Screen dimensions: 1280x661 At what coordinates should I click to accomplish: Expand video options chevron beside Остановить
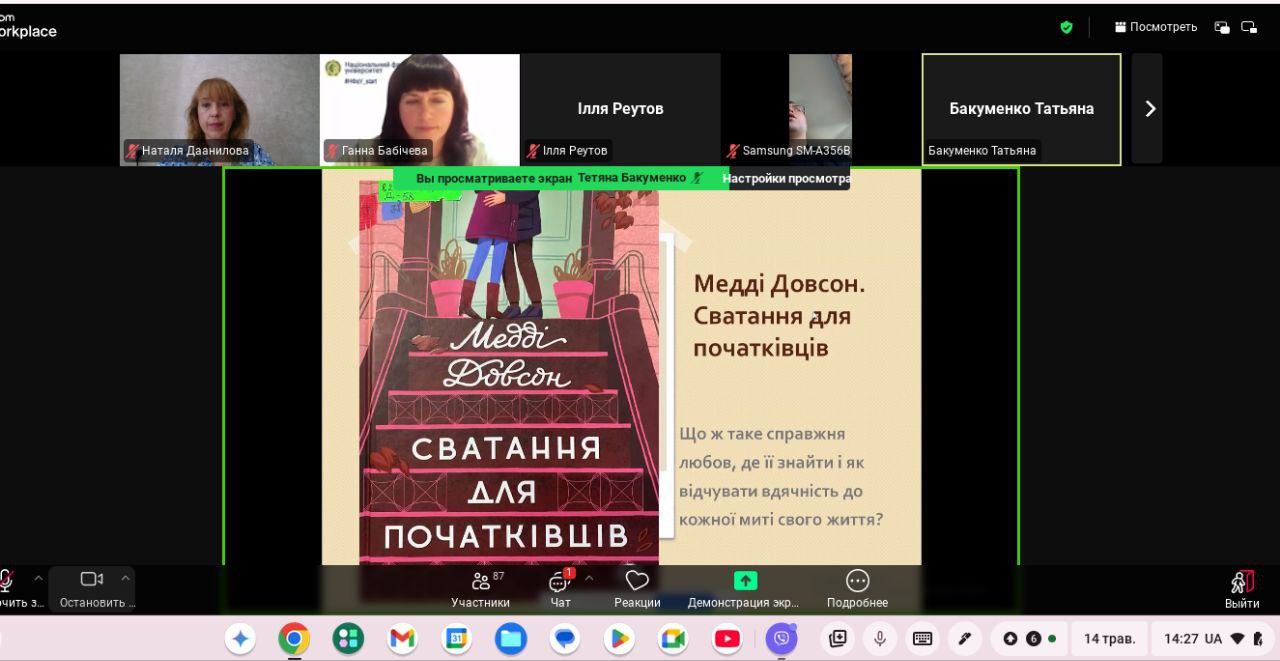125,578
